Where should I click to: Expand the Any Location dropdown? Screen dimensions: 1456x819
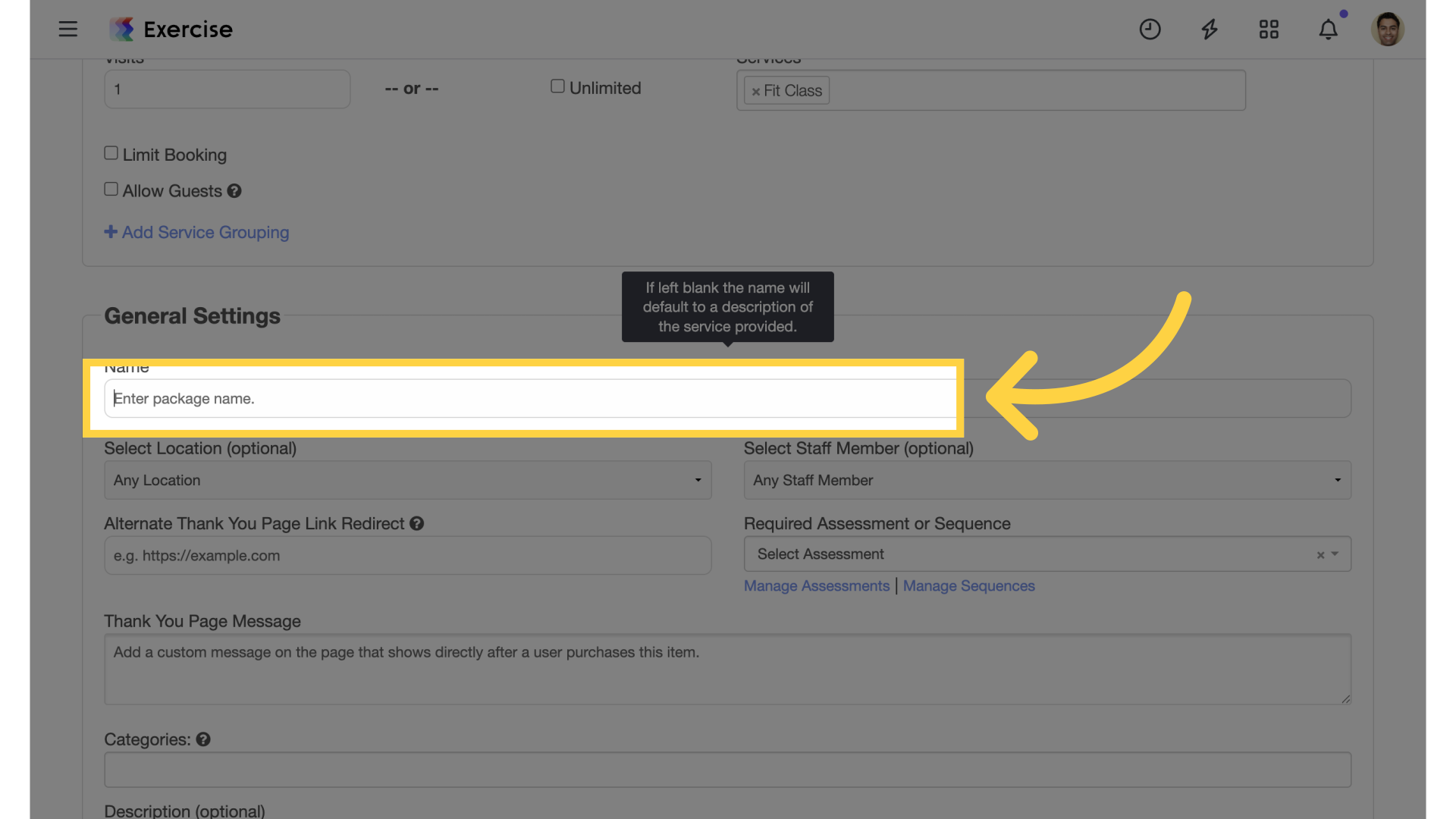click(x=407, y=480)
